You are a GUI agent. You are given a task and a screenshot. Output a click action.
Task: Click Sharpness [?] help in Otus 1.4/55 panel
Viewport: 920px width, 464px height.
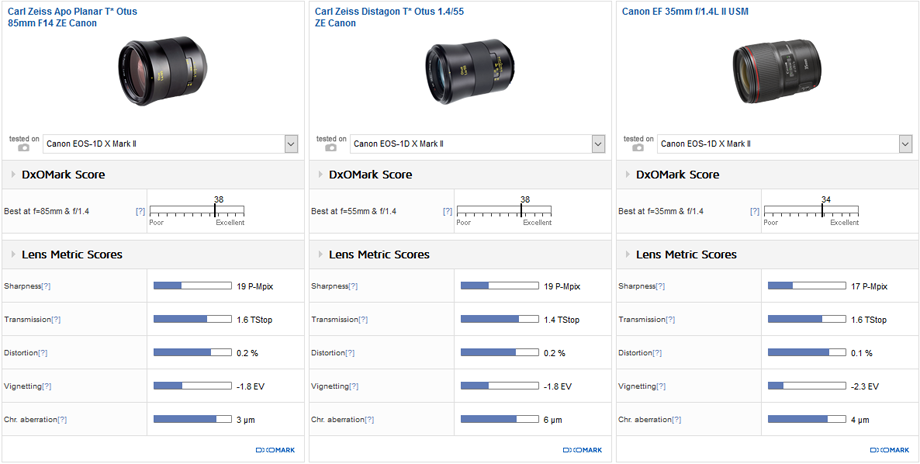[353, 286]
